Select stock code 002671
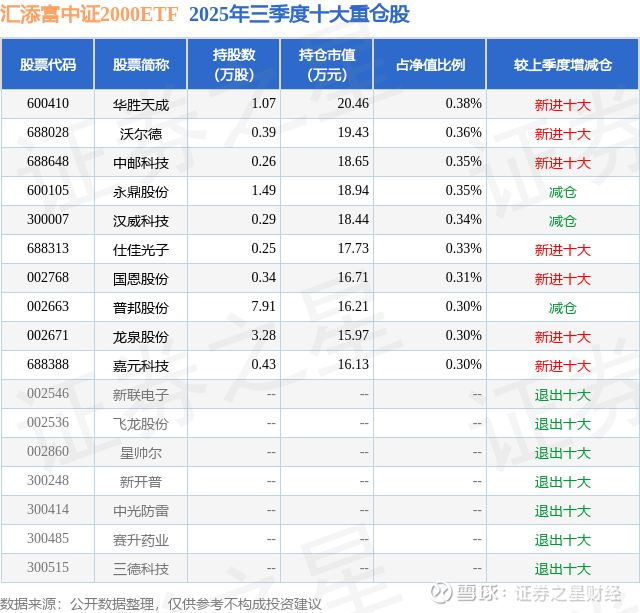Image resolution: width=640 pixels, height=613 pixels. [48, 335]
